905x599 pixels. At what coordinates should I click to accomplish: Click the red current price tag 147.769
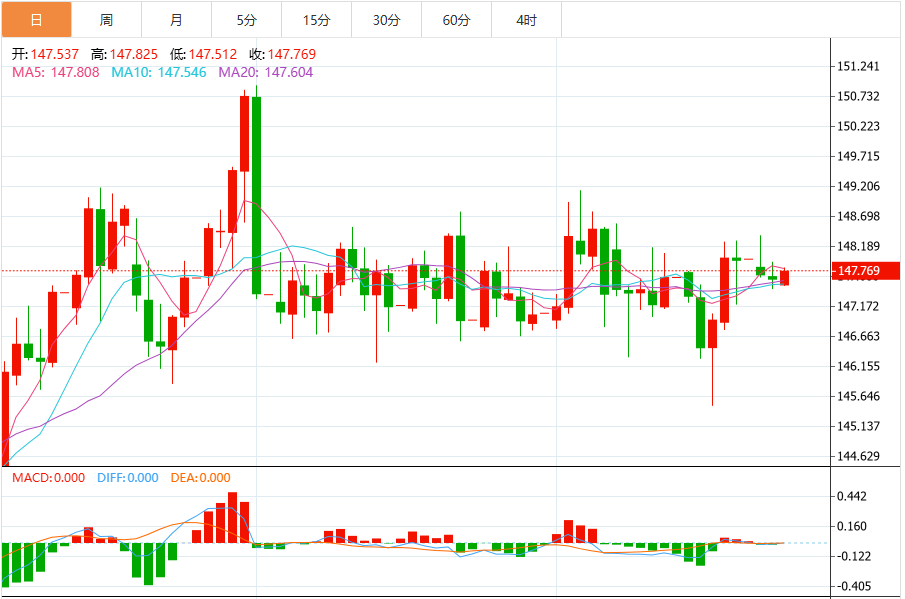(866, 271)
